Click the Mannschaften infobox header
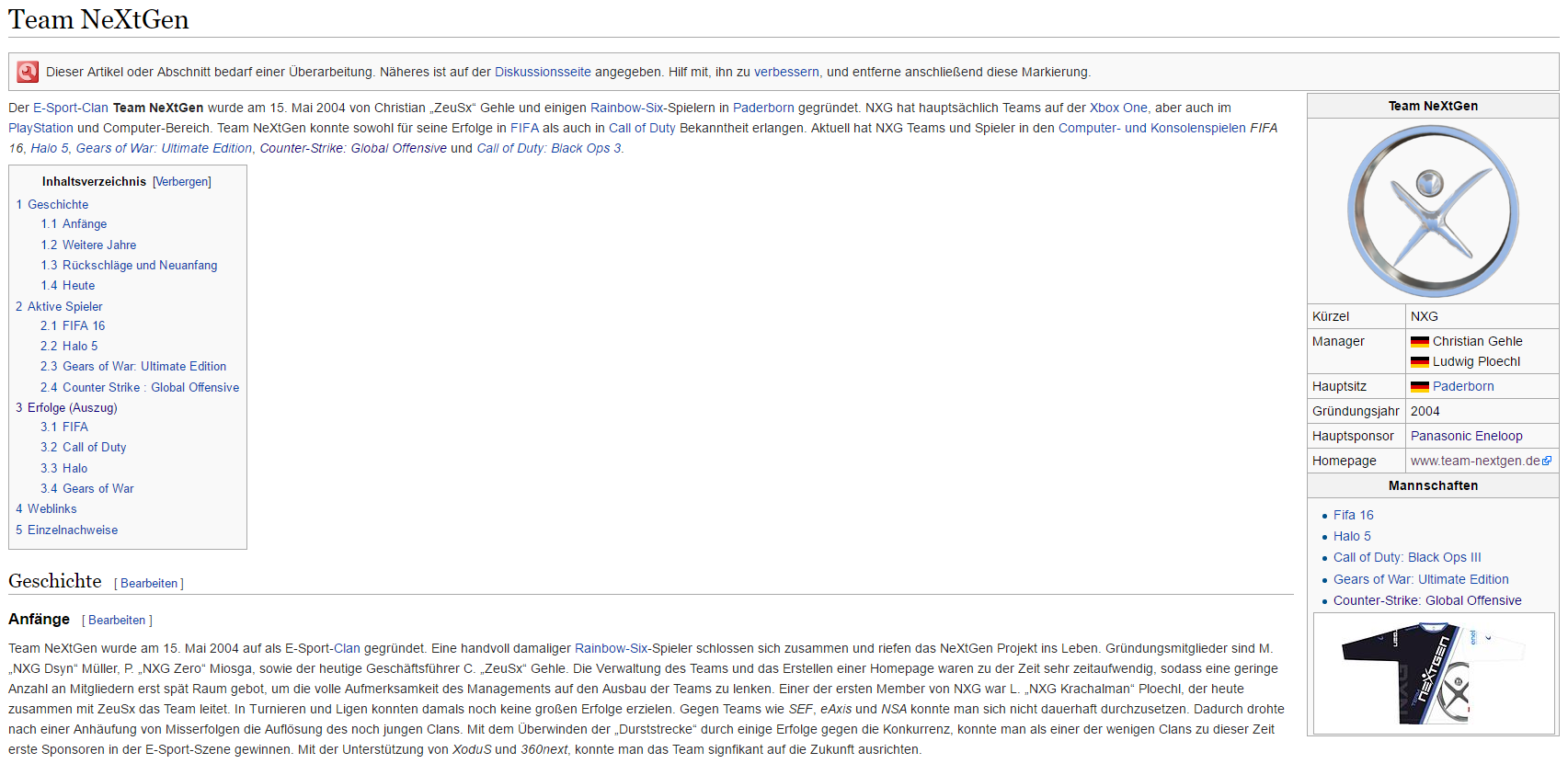The width and height of the screenshot is (1568, 775). pyautogui.click(x=1433, y=485)
